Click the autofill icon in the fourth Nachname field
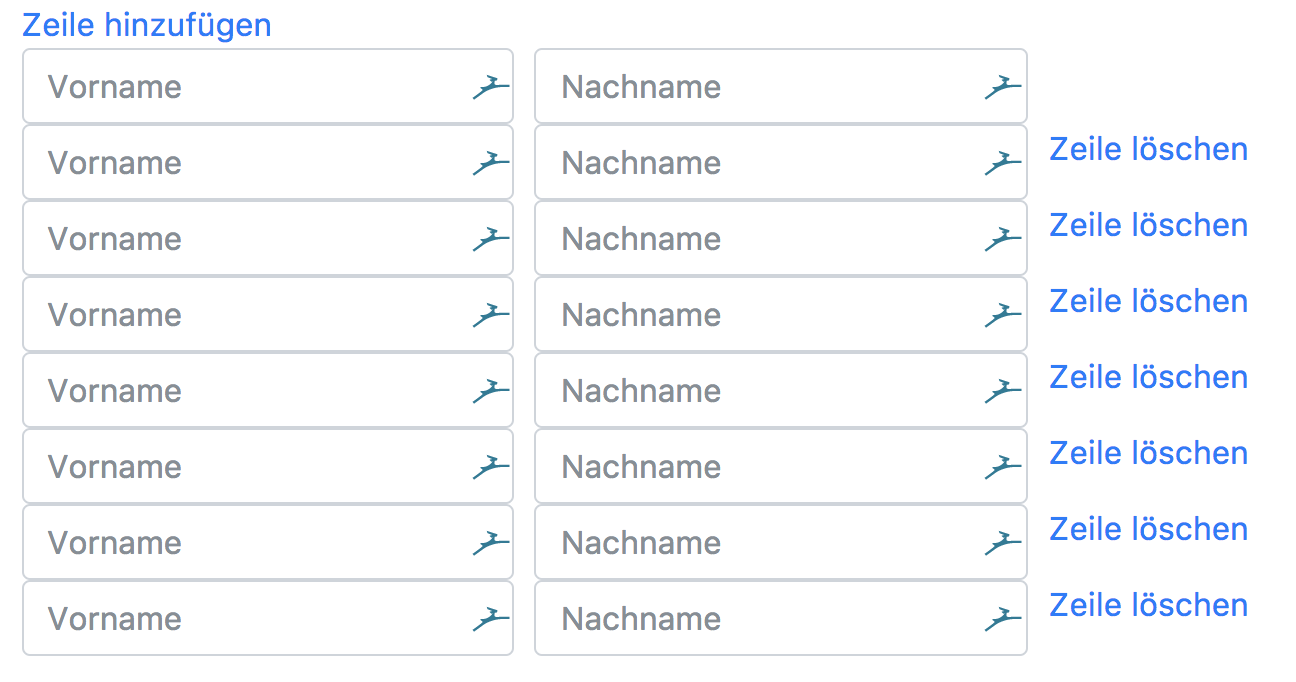The height and width of the screenshot is (682, 1296). click(1003, 315)
